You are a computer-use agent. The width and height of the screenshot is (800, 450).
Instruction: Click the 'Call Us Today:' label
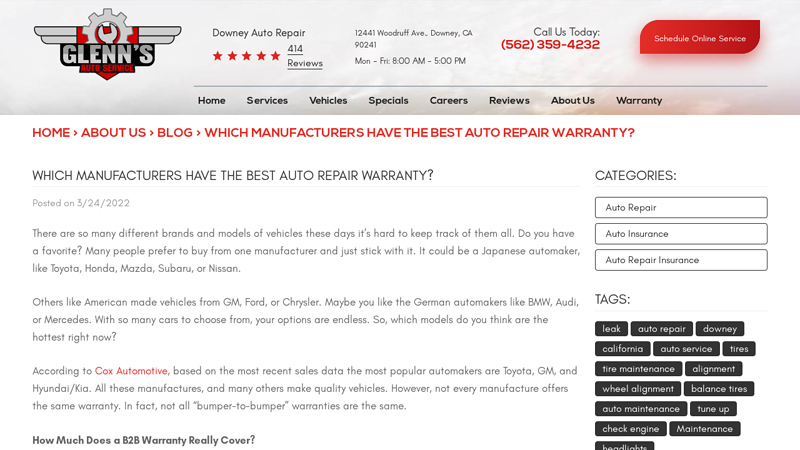click(566, 32)
